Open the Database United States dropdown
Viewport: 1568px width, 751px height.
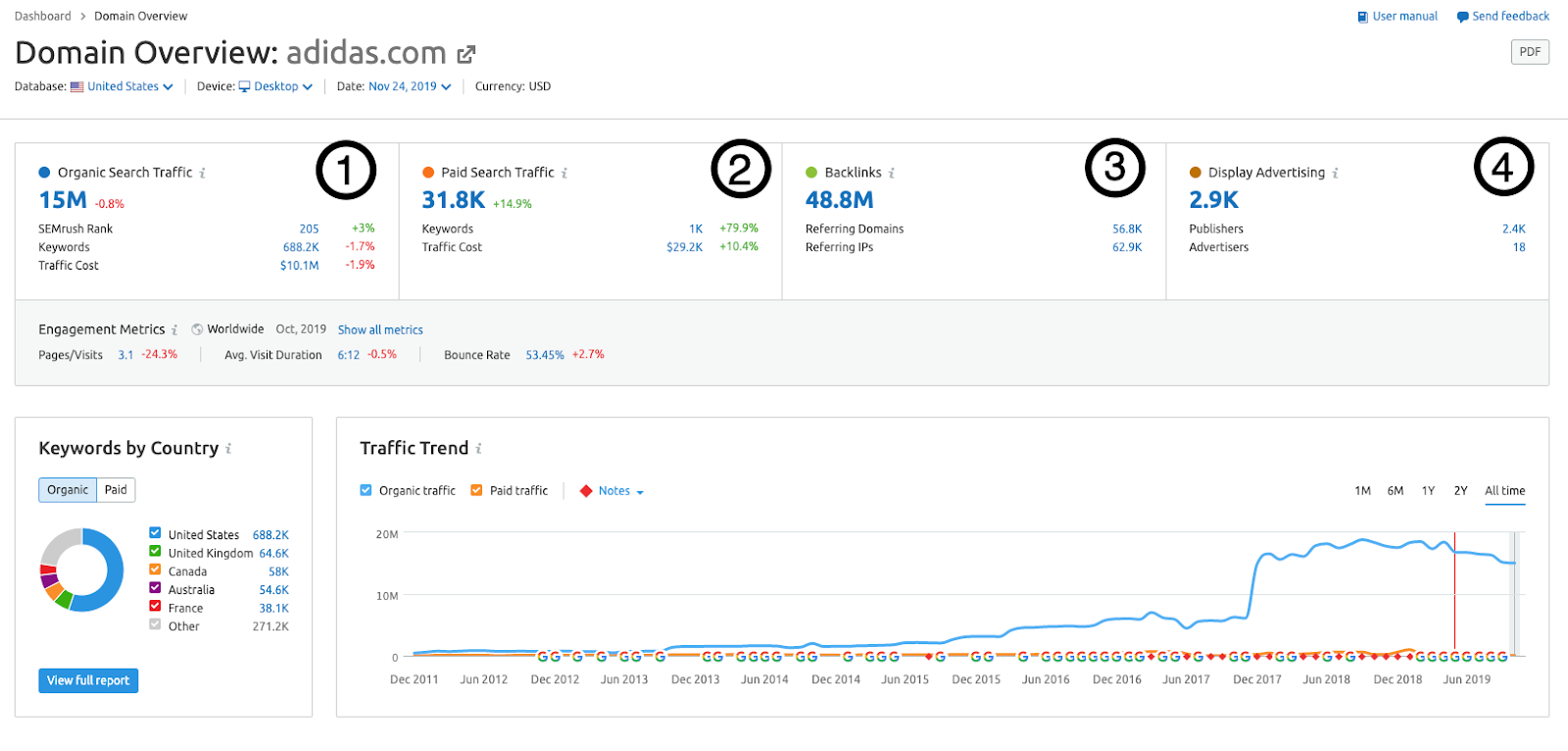coord(130,86)
